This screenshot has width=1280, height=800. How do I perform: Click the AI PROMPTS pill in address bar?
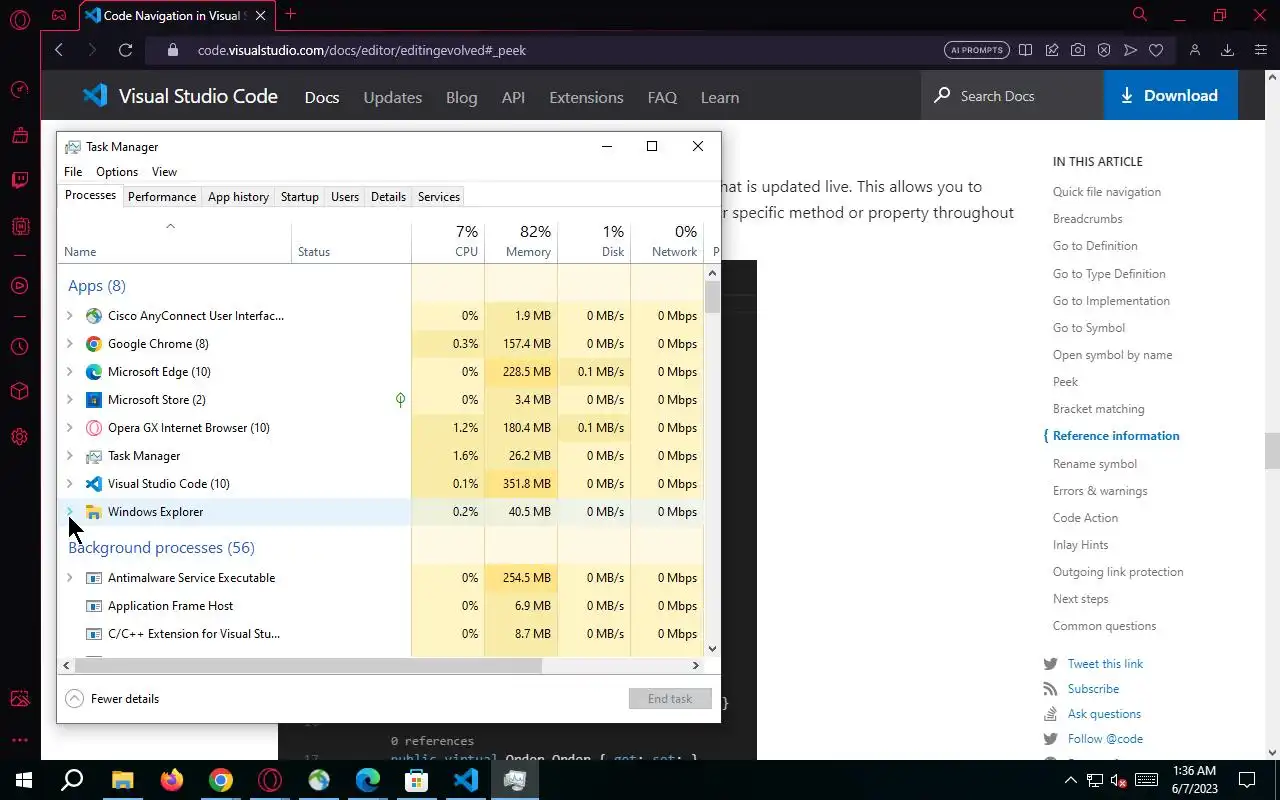click(x=977, y=50)
